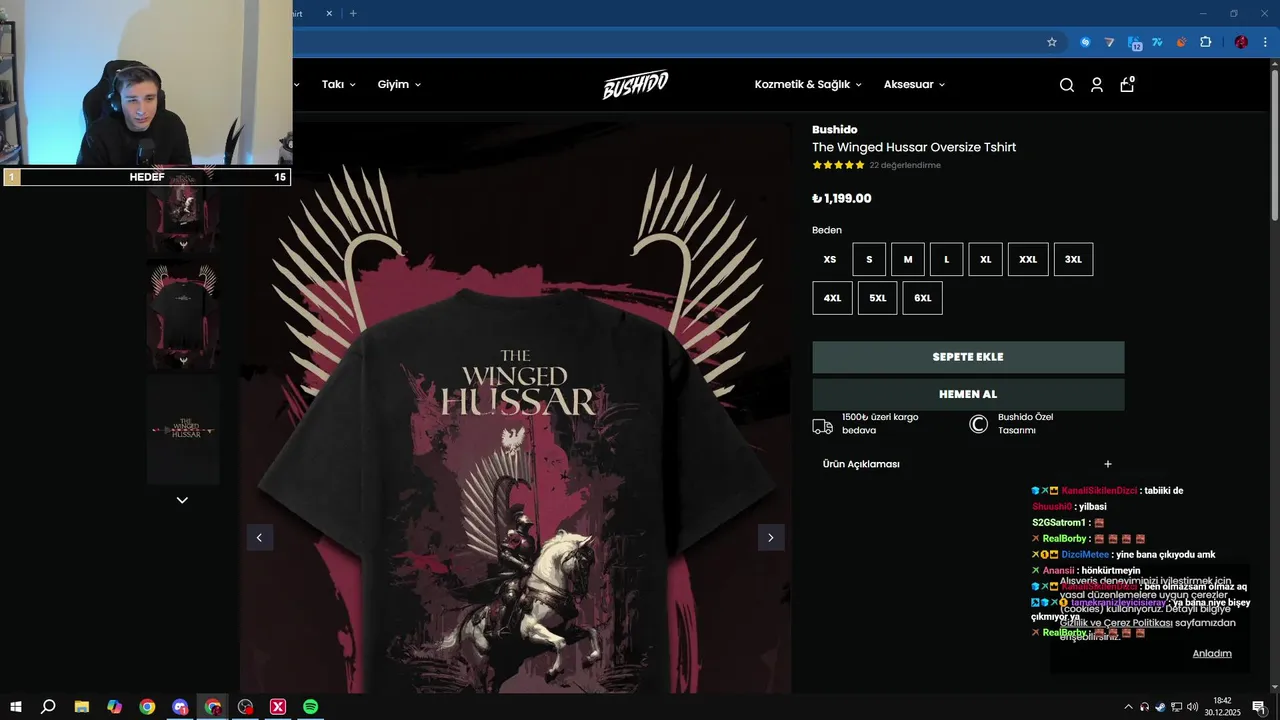Viewport: 1280px width, 720px height.
Task: Open the Kozmetik & Sağlık dropdown
Action: pos(808,85)
